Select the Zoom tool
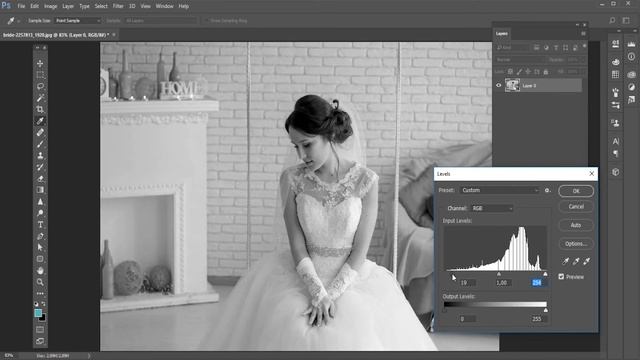Image resolution: width=640 pixels, height=360 pixels. coord(40,282)
